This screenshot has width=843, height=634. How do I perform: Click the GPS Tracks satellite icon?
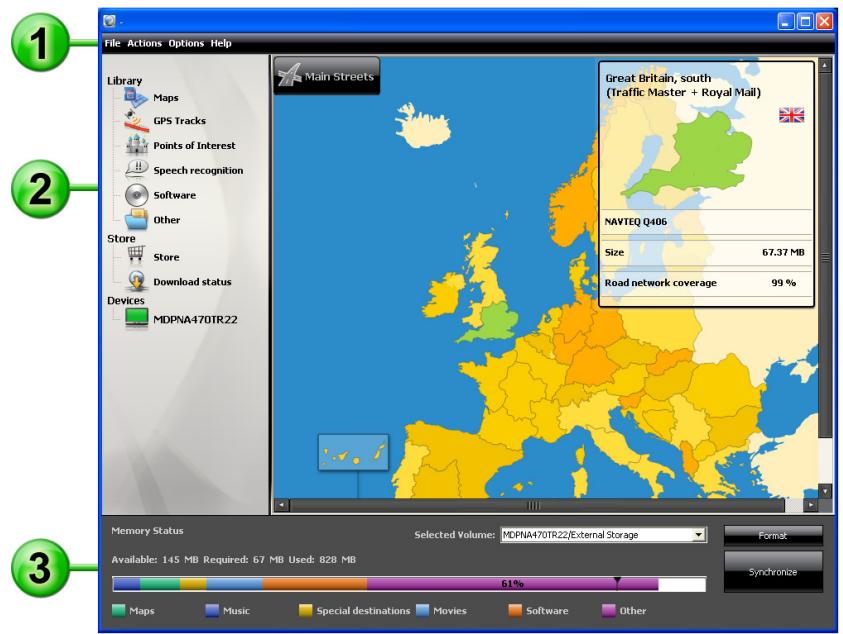point(135,121)
